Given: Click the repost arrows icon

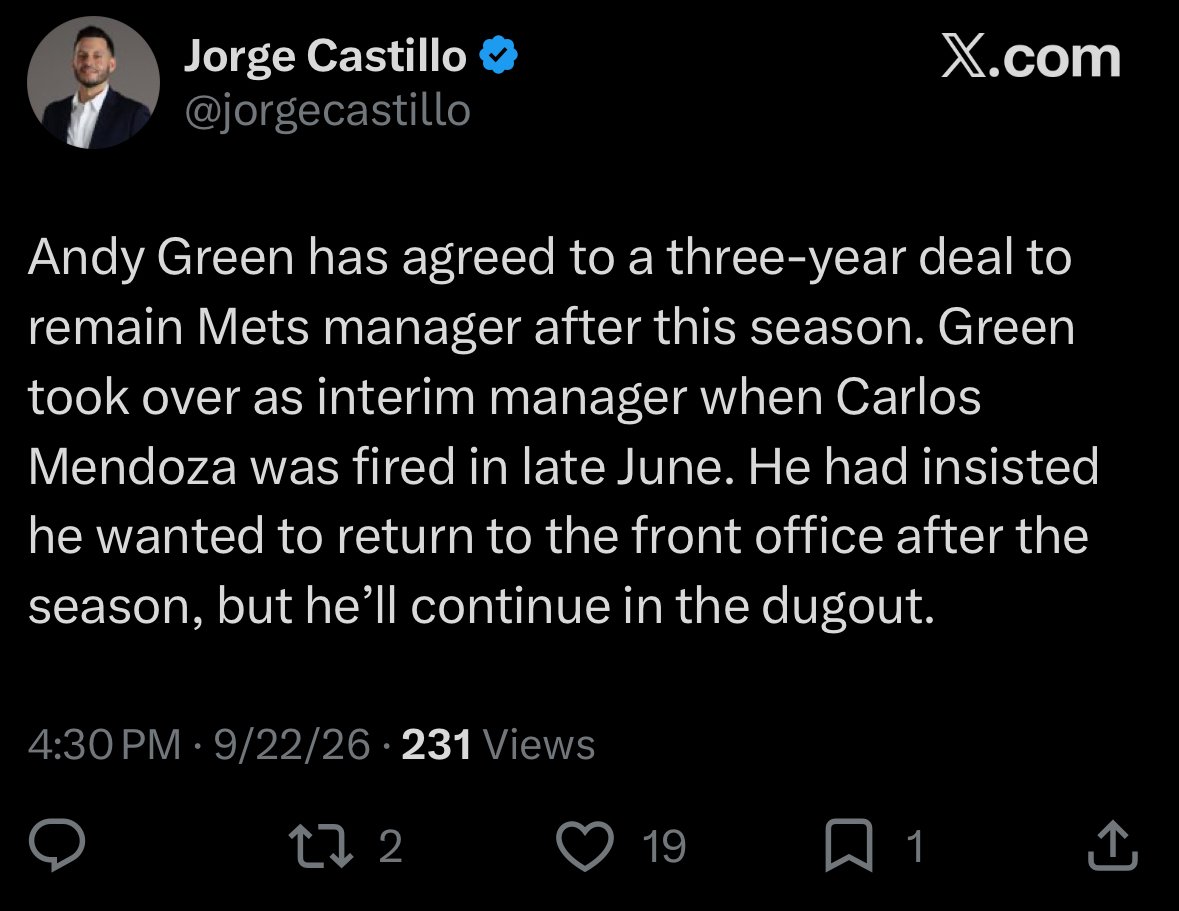Looking at the screenshot, I should click(x=322, y=846).
